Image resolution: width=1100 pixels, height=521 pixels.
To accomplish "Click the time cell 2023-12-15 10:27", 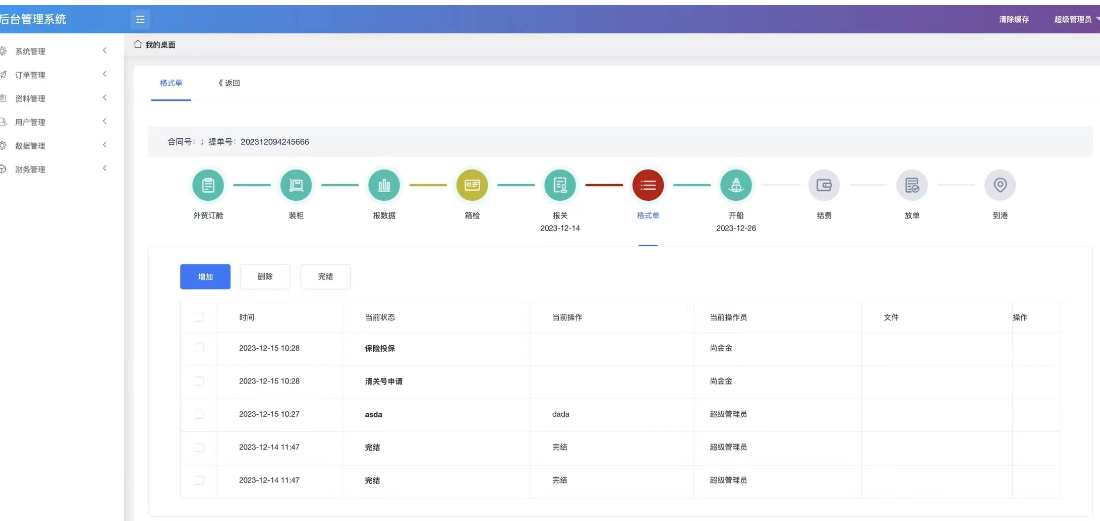I will (269, 414).
